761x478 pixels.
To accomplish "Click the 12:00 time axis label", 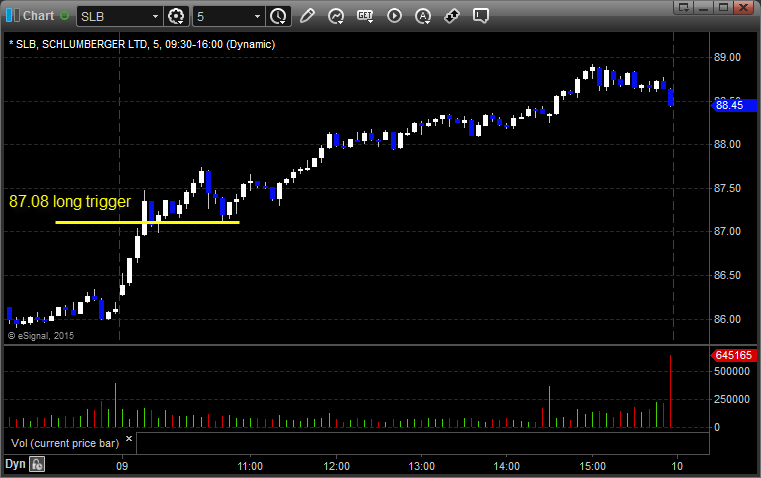I will (336, 466).
